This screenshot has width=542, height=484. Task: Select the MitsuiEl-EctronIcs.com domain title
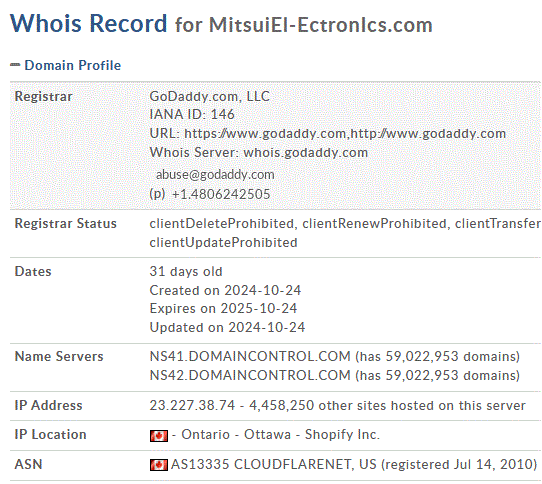[320, 25]
